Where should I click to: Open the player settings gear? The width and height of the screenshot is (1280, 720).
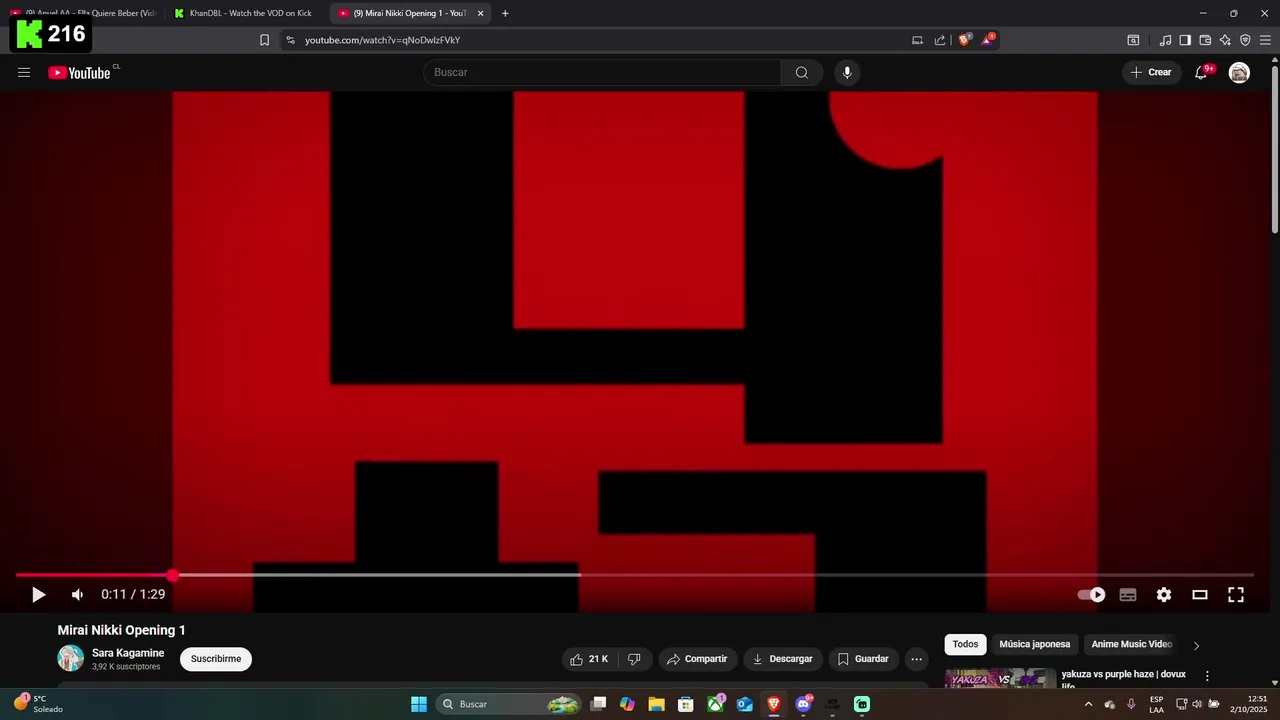click(x=1164, y=595)
